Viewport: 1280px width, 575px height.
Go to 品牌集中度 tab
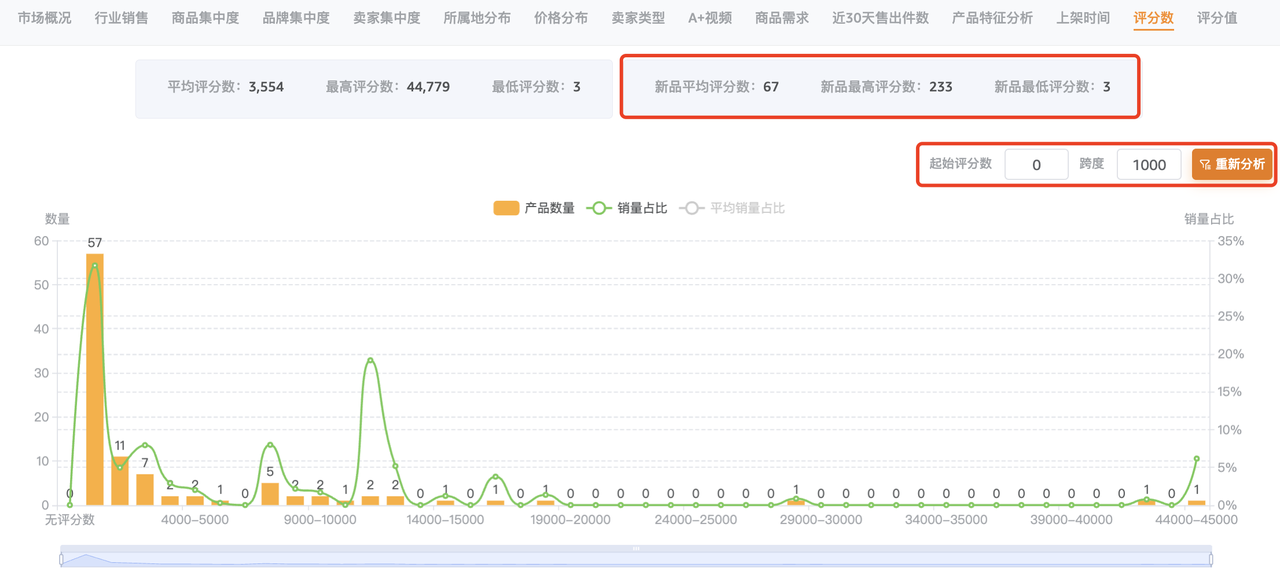[296, 18]
